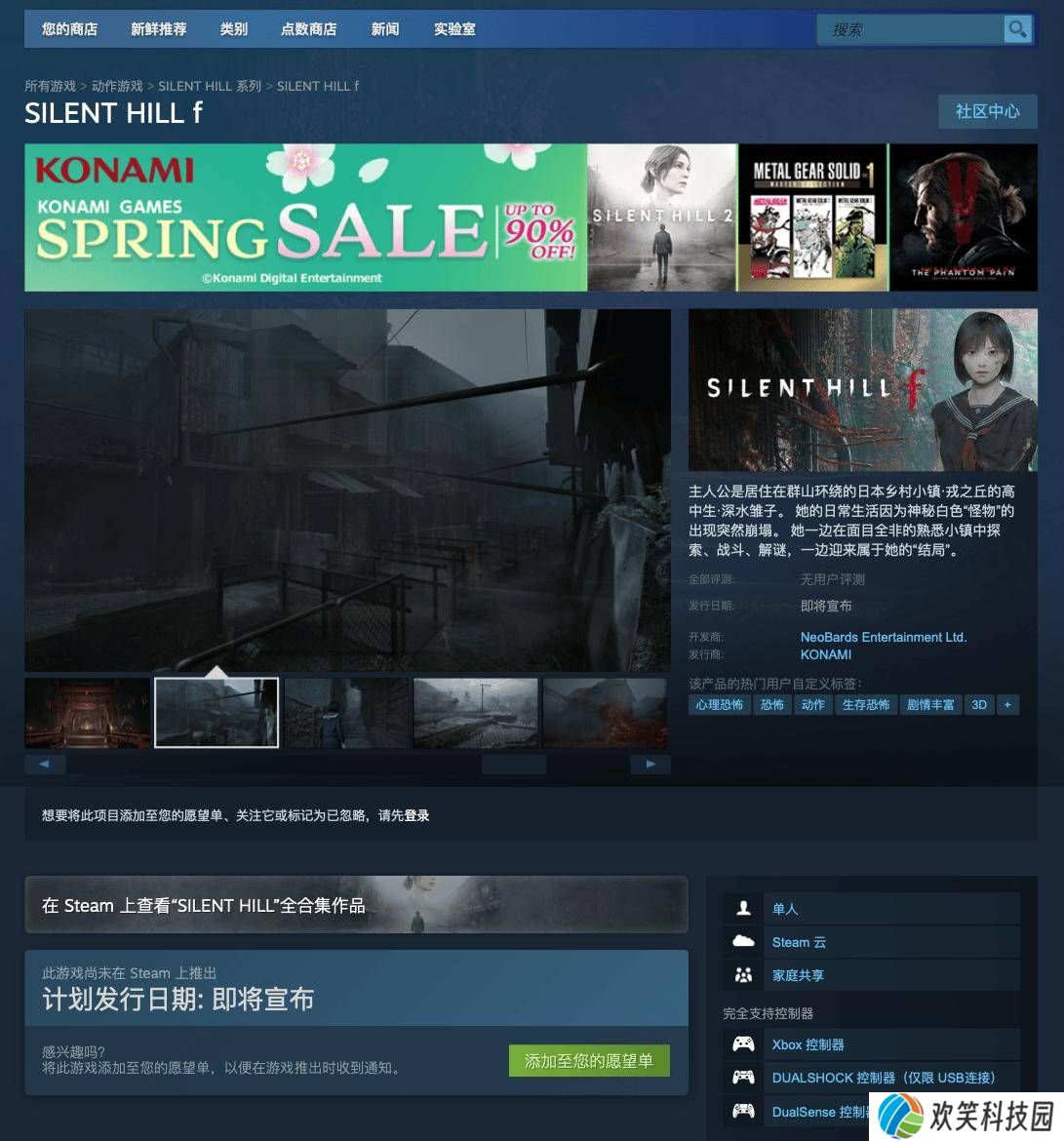The height and width of the screenshot is (1141, 1064).
Task: Open the 您的商店 menu
Action: tap(69, 29)
